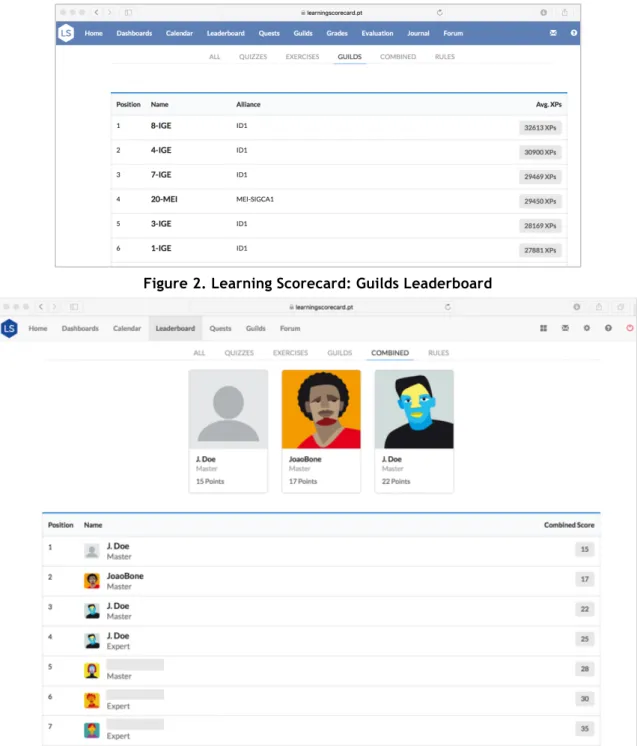Image resolution: width=637 pixels, height=746 pixels.
Task: Open the grid apps icon in the lower navbar
Action: click(x=543, y=328)
